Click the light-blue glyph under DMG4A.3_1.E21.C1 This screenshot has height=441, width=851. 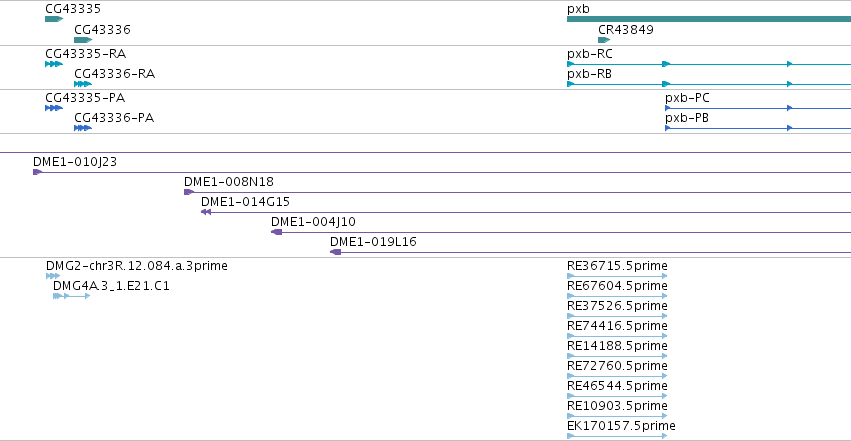tap(71, 296)
